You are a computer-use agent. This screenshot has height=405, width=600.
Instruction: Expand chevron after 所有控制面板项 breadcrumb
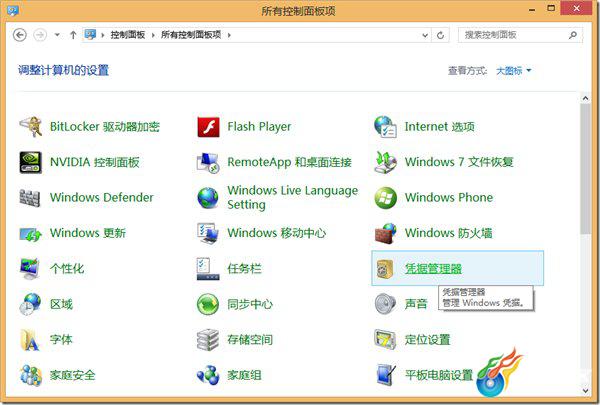[x=229, y=35]
